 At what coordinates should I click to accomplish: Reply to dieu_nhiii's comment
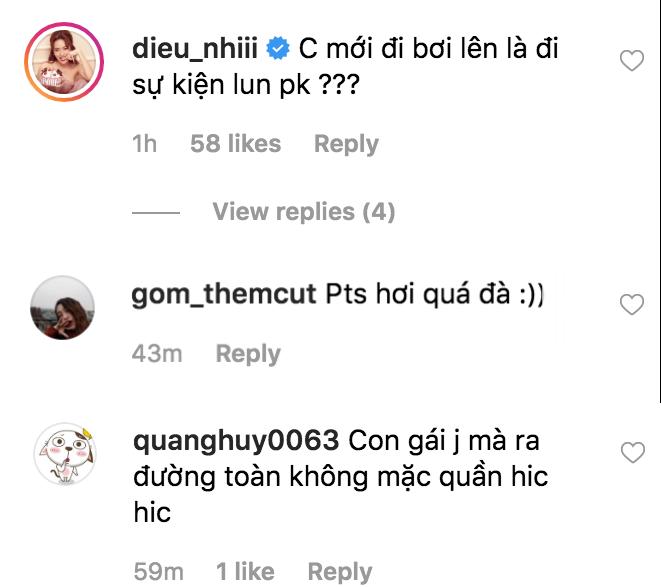pyautogui.click(x=346, y=144)
